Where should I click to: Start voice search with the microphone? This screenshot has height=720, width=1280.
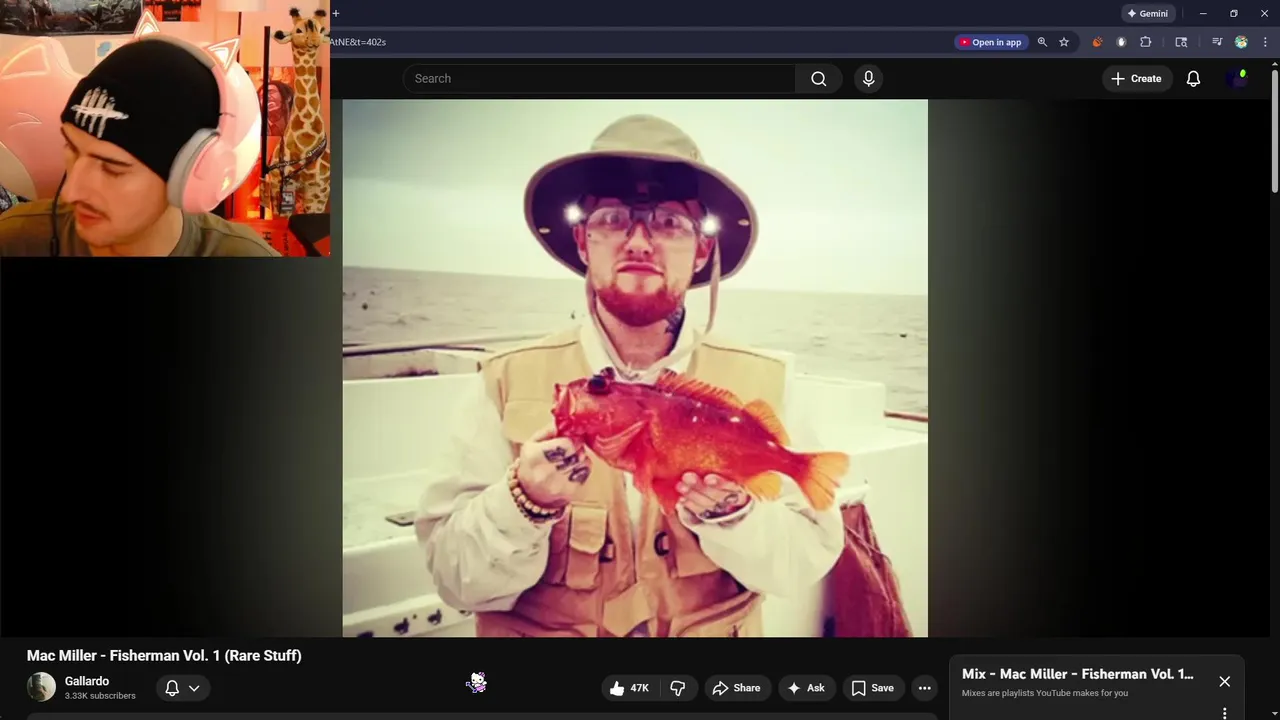click(868, 79)
